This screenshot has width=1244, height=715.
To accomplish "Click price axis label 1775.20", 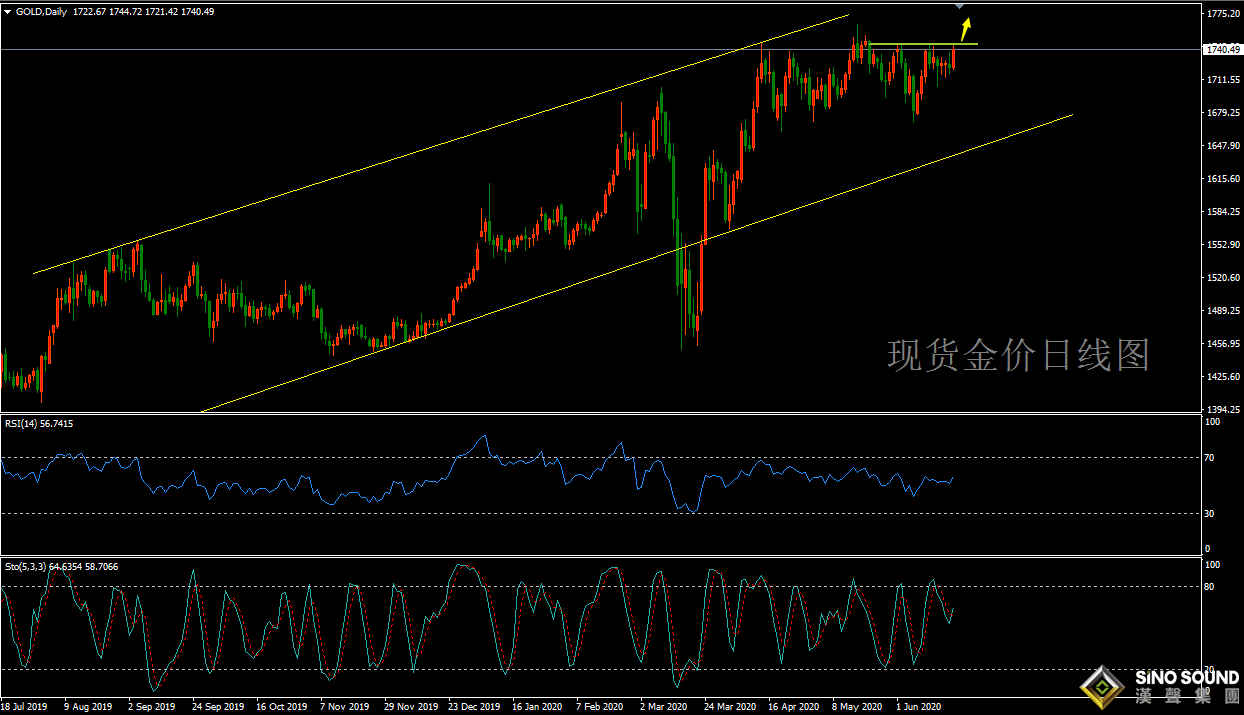I will [1221, 14].
